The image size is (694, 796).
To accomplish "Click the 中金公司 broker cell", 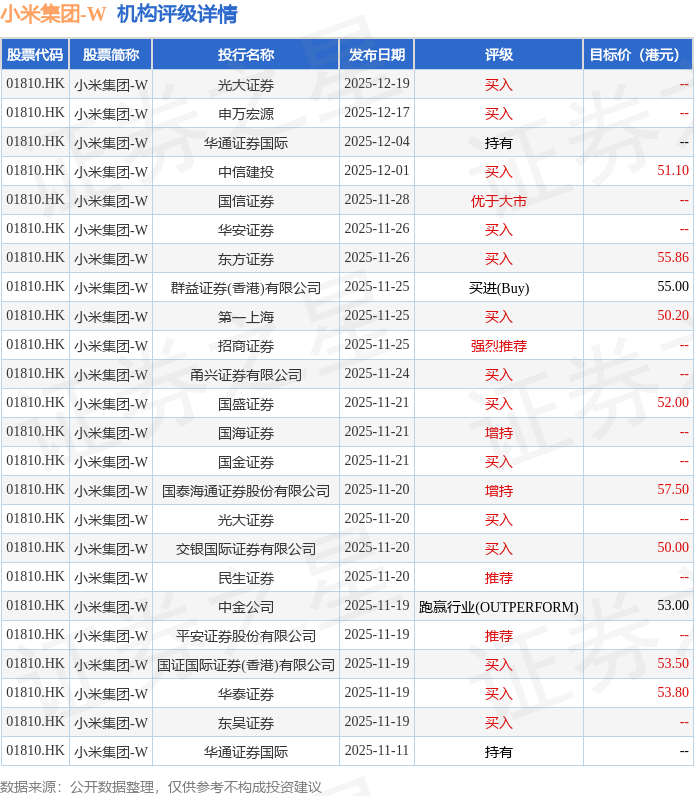I will [246, 607].
